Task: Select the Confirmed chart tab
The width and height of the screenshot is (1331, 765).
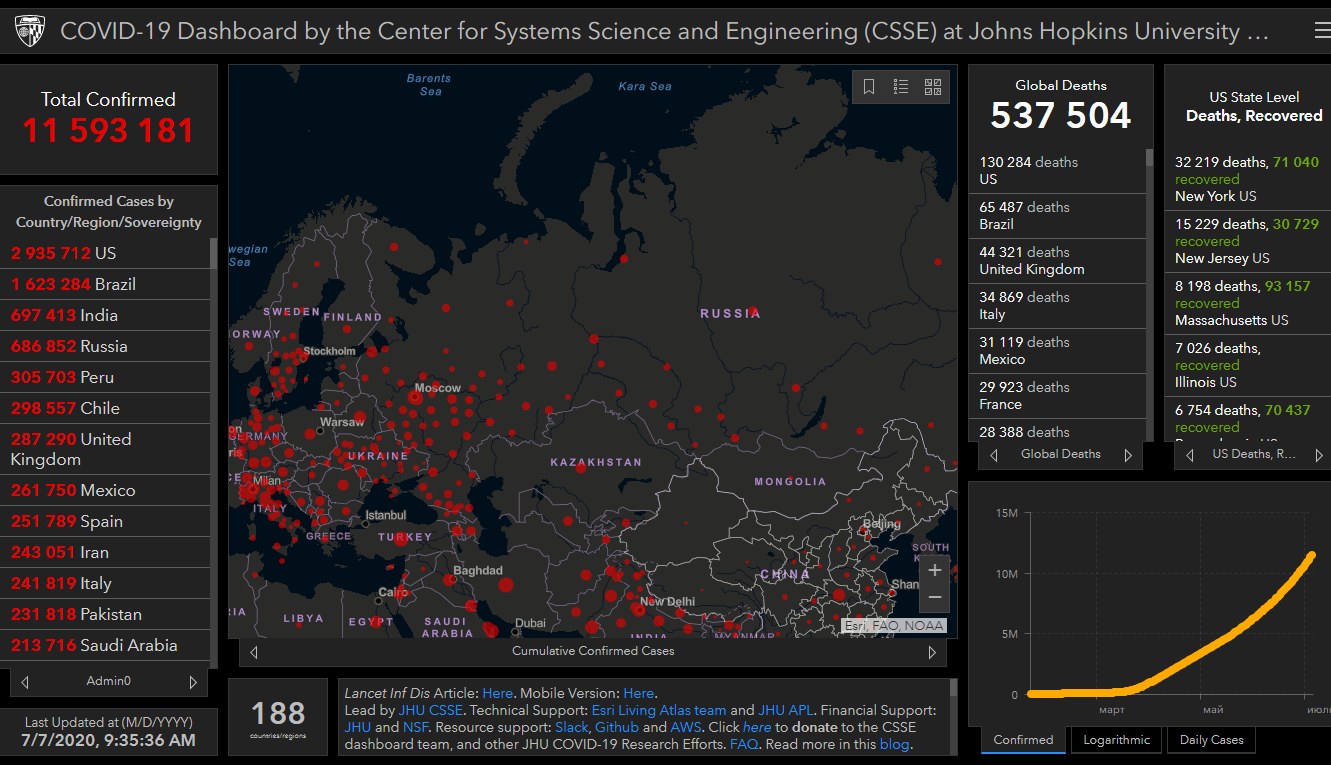Action: 1023,740
